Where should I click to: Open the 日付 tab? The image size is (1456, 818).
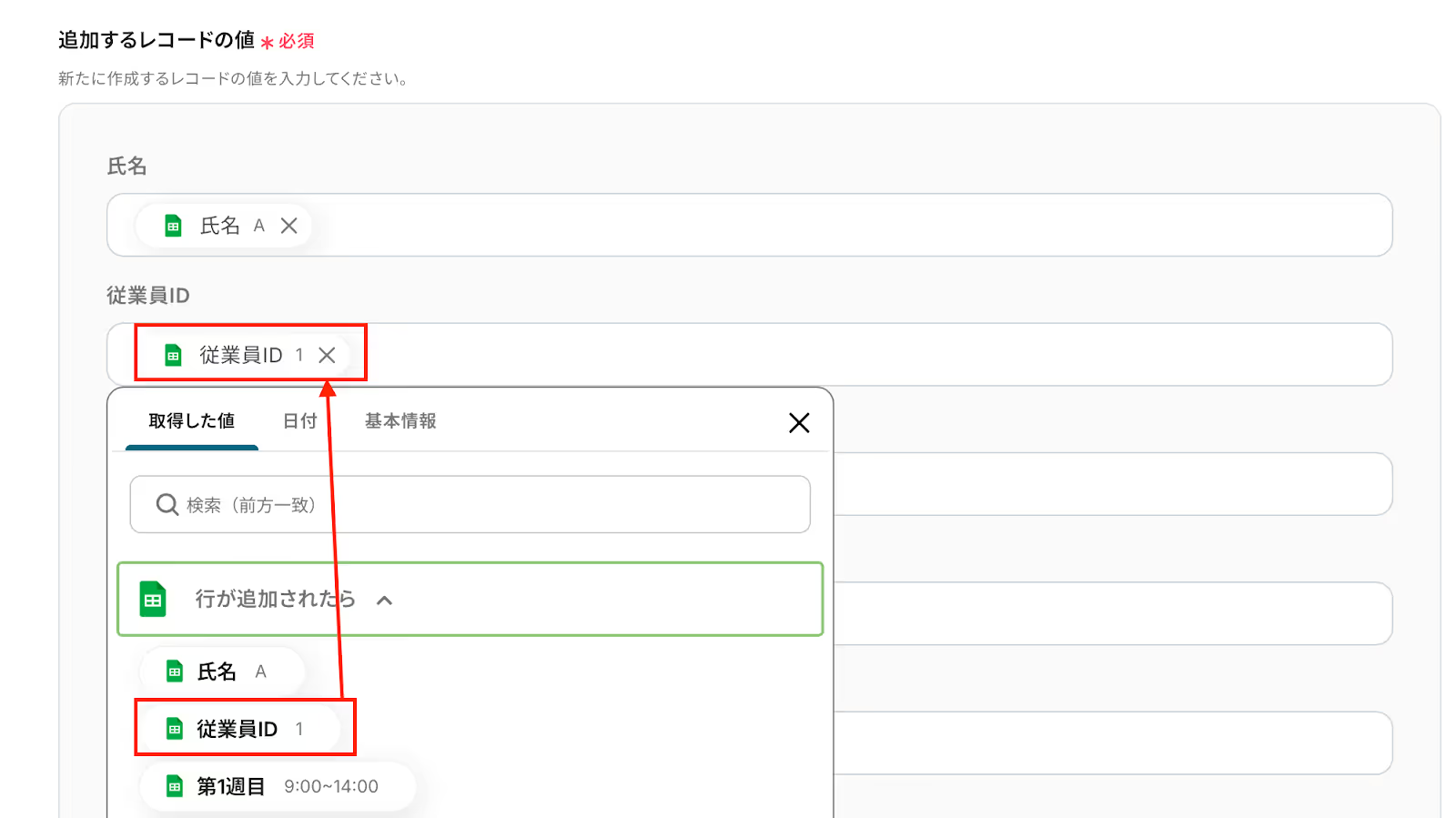point(299,421)
